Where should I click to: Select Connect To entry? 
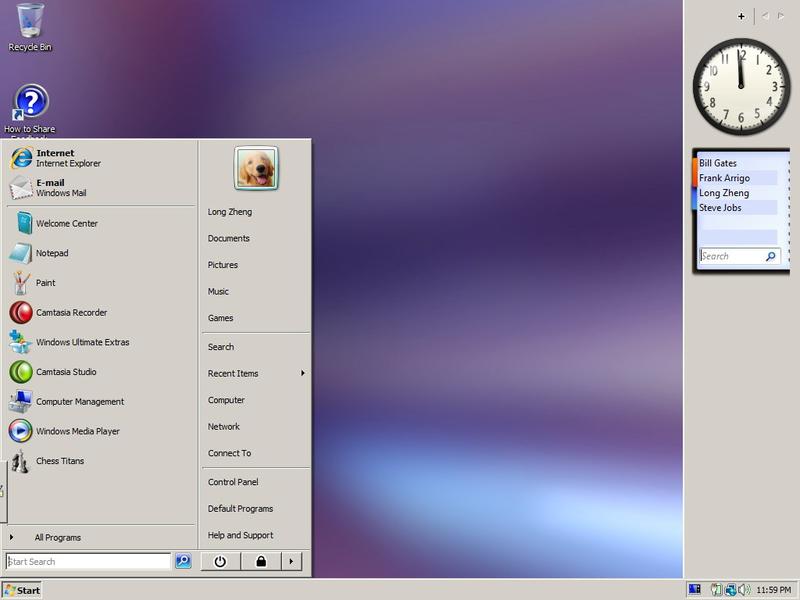(x=229, y=453)
